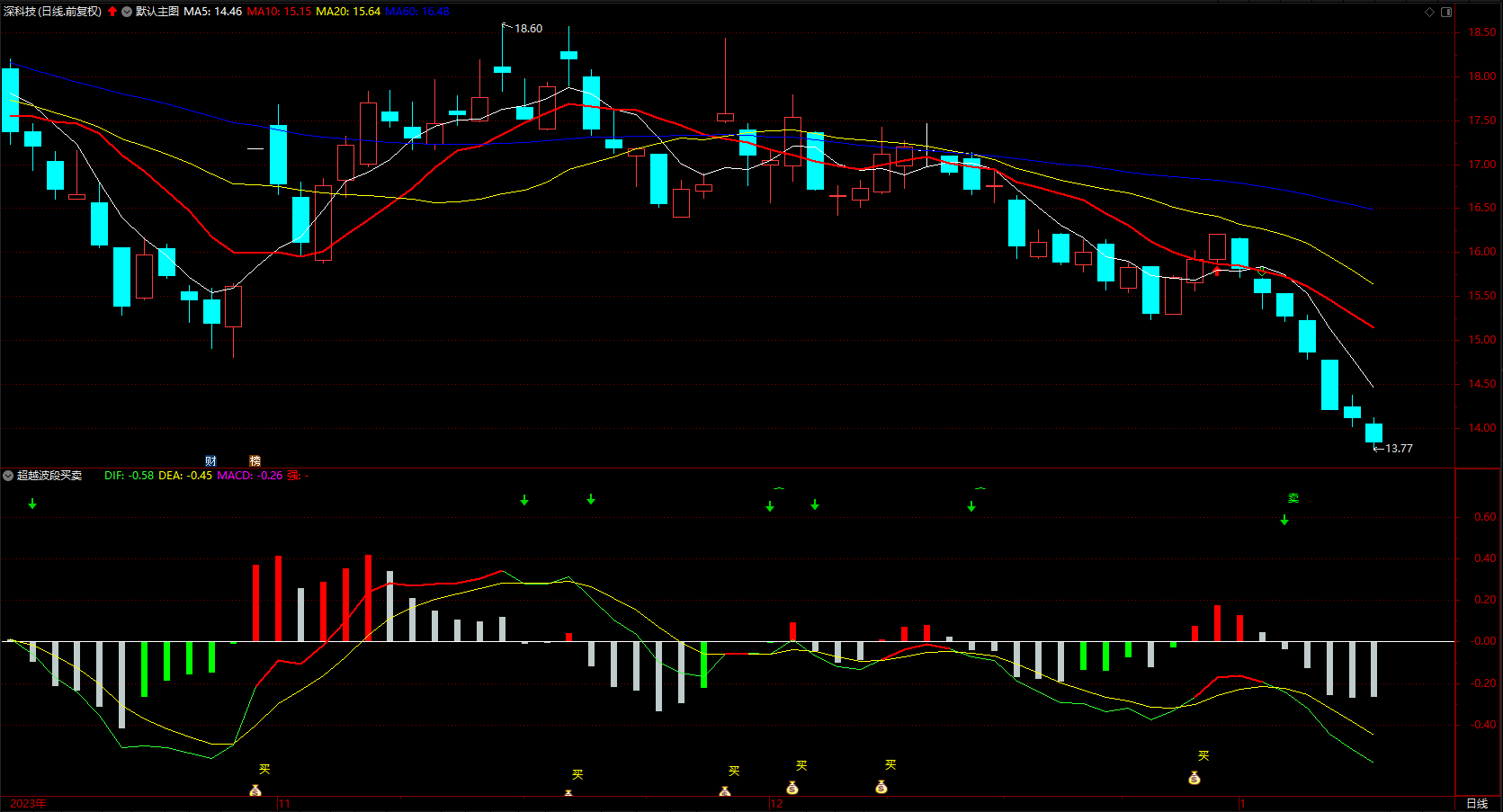The width and height of the screenshot is (1503, 812).
Task: Click the leftmost green down arrow in indicator
Action: (x=32, y=504)
